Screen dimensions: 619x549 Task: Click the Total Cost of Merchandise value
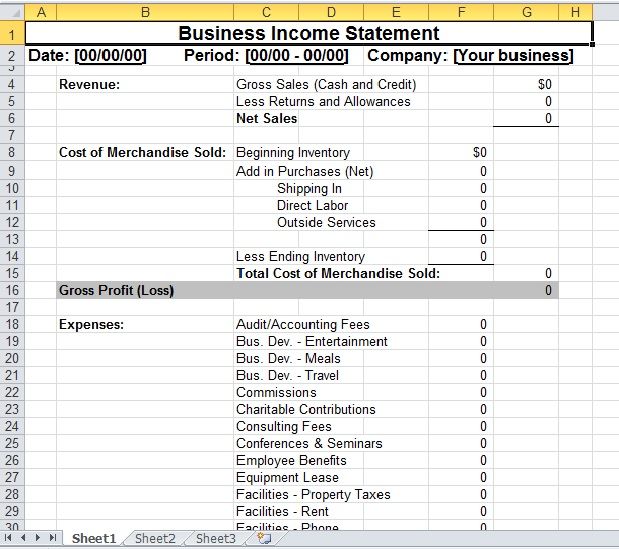(526, 274)
